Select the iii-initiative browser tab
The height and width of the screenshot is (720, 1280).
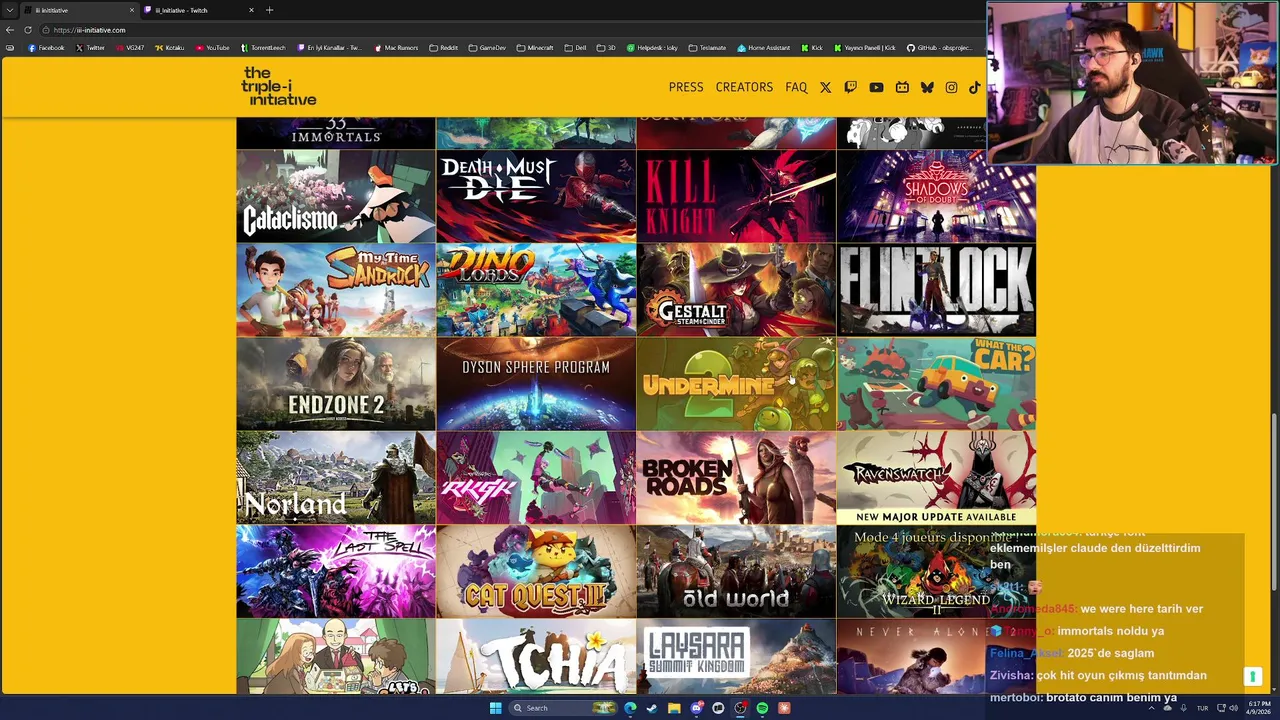(x=80, y=10)
